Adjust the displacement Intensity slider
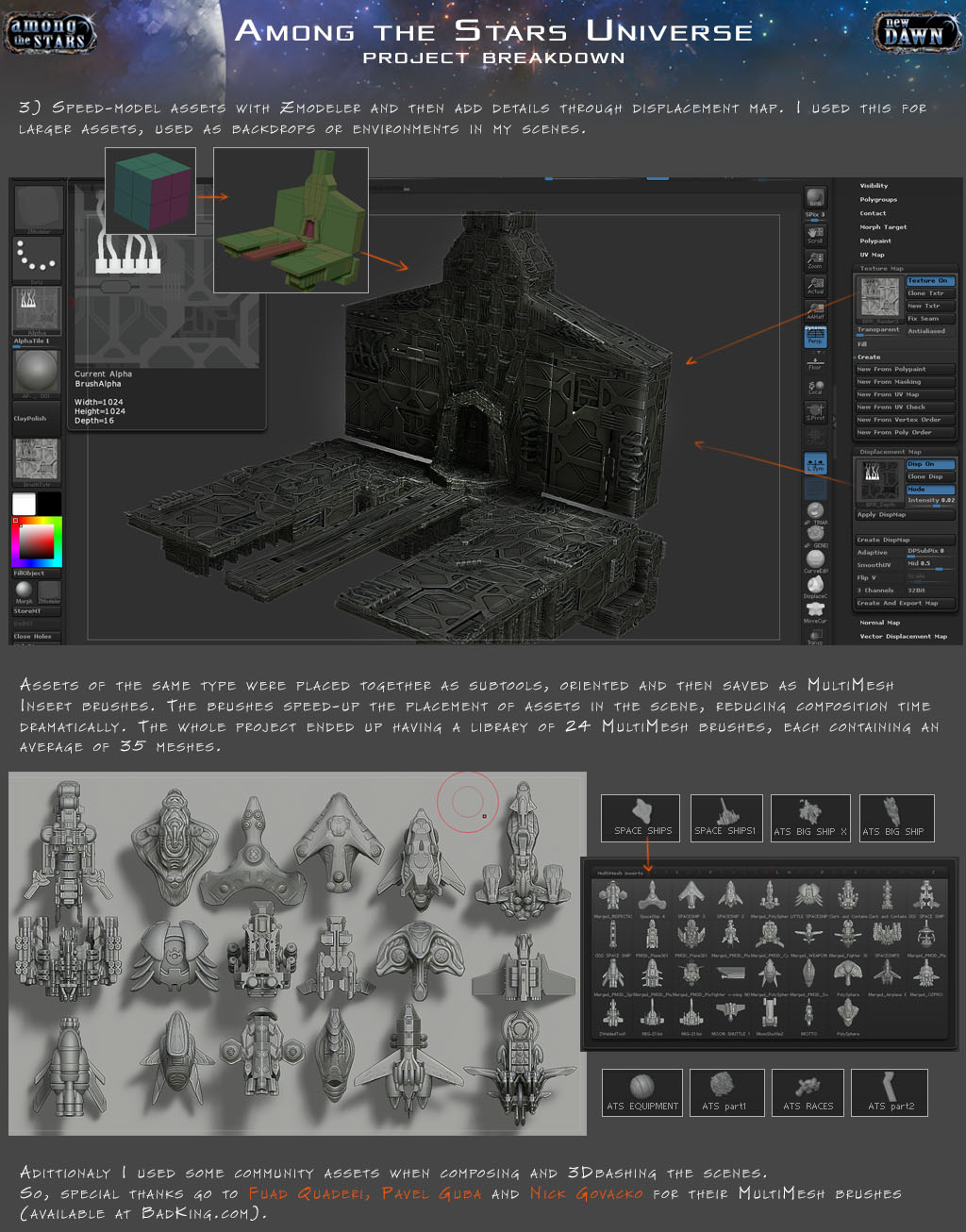 point(931,501)
